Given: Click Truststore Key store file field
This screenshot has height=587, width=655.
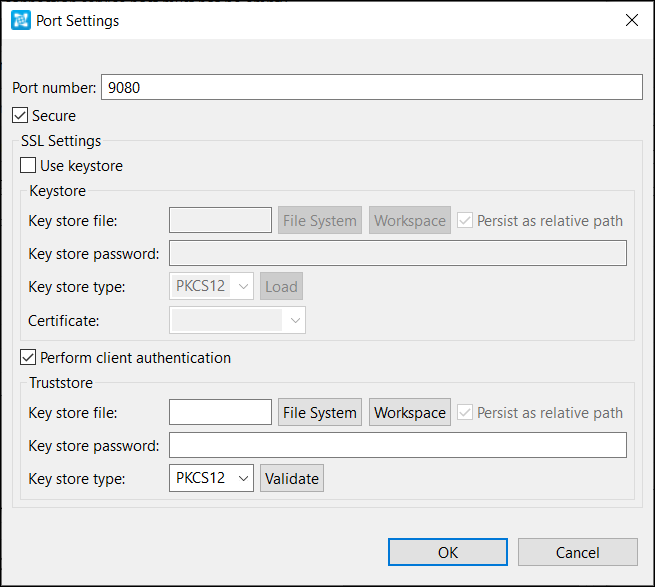Looking at the screenshot, I should point(221,412).
